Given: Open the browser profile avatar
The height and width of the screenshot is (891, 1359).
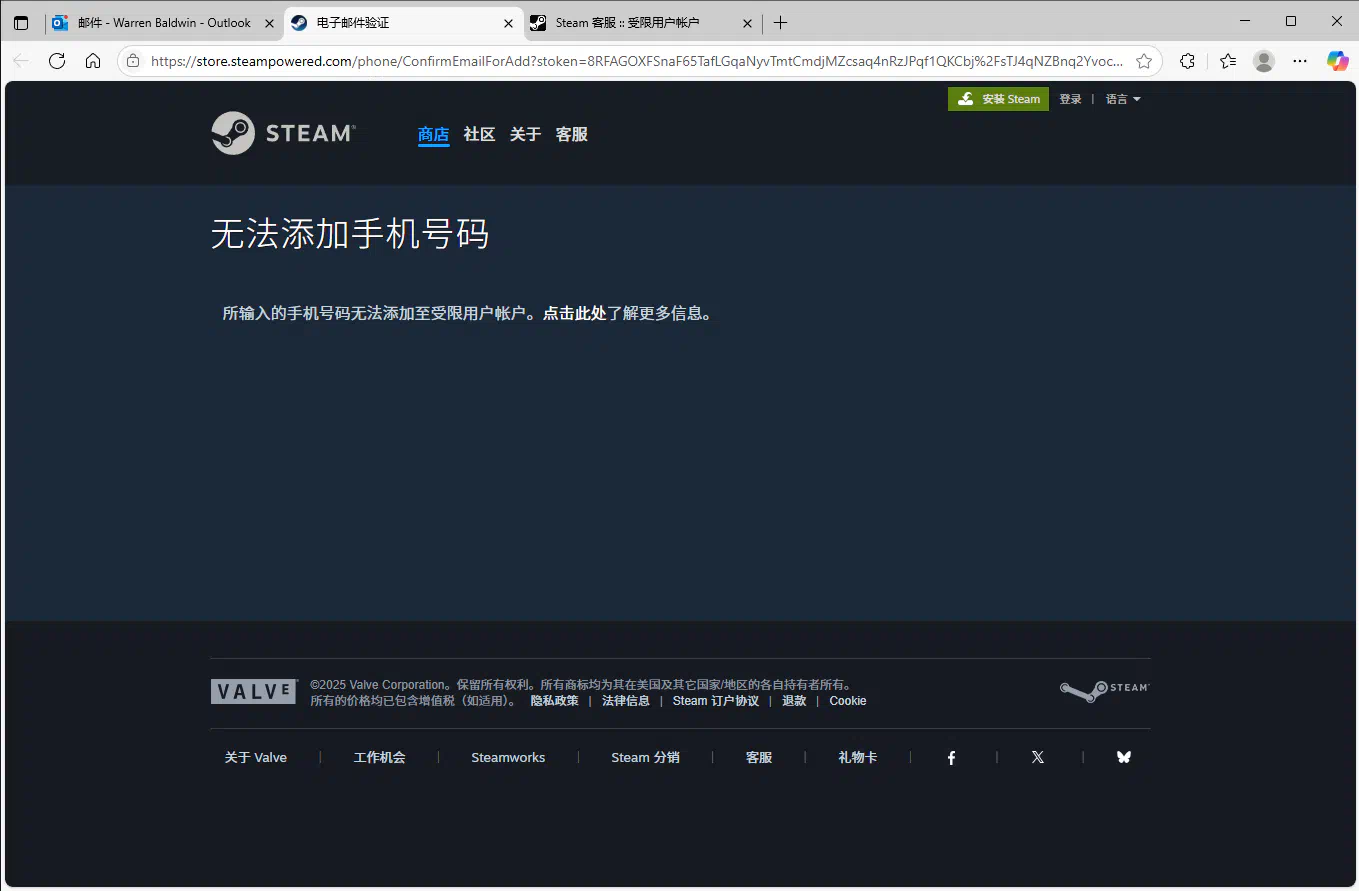Looking at the screenshot, I should point(1264,61).
